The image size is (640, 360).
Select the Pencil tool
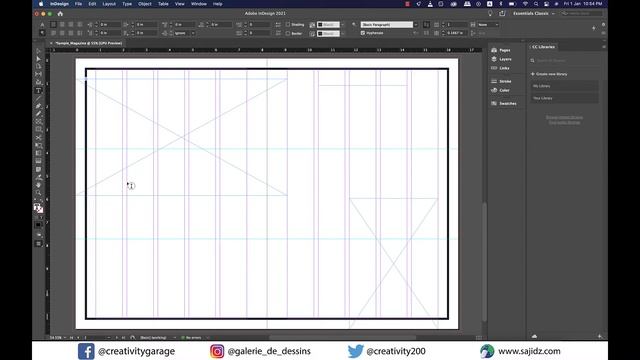click(38, 114)
